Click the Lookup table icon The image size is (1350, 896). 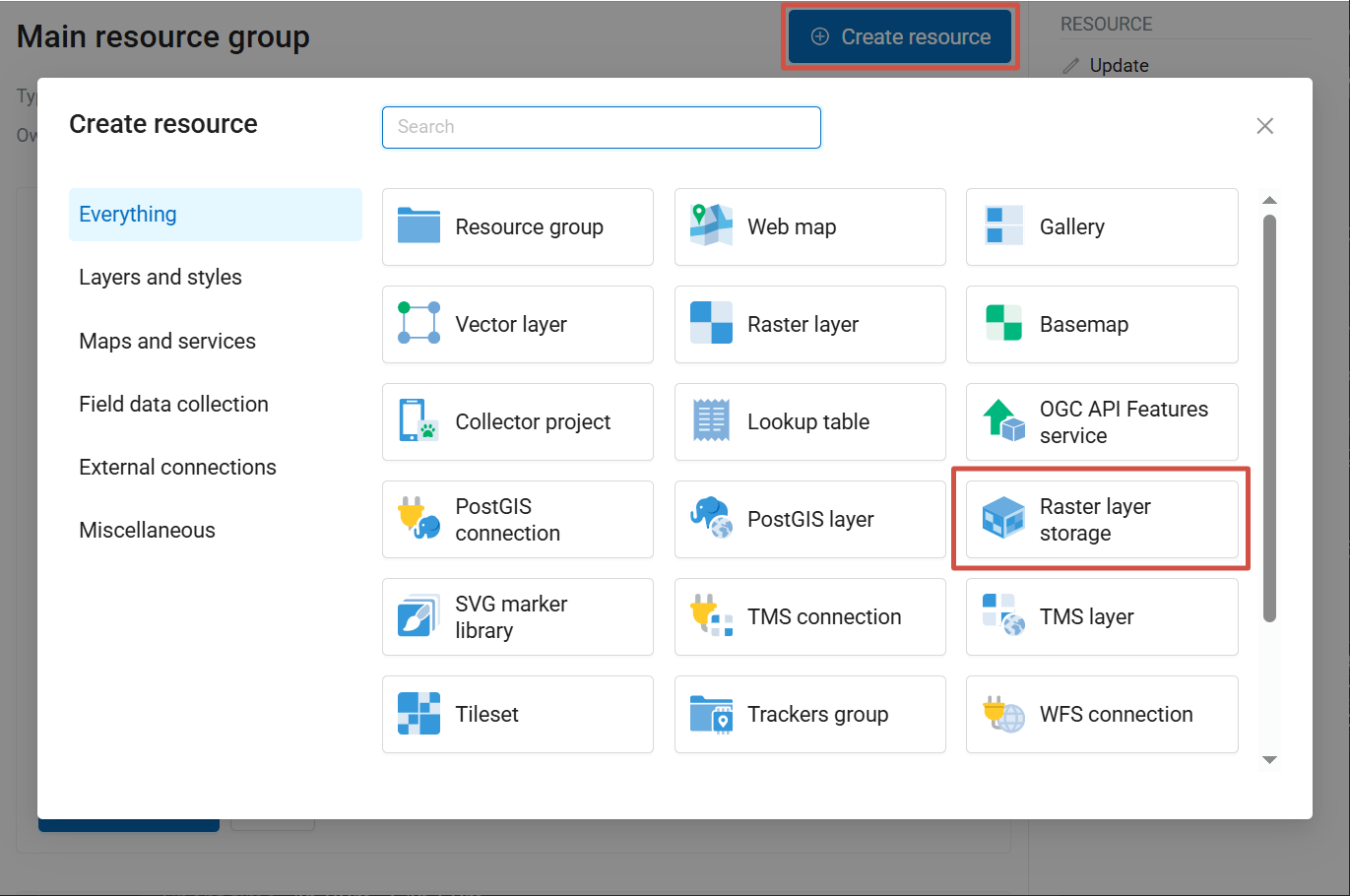(711, 421)
